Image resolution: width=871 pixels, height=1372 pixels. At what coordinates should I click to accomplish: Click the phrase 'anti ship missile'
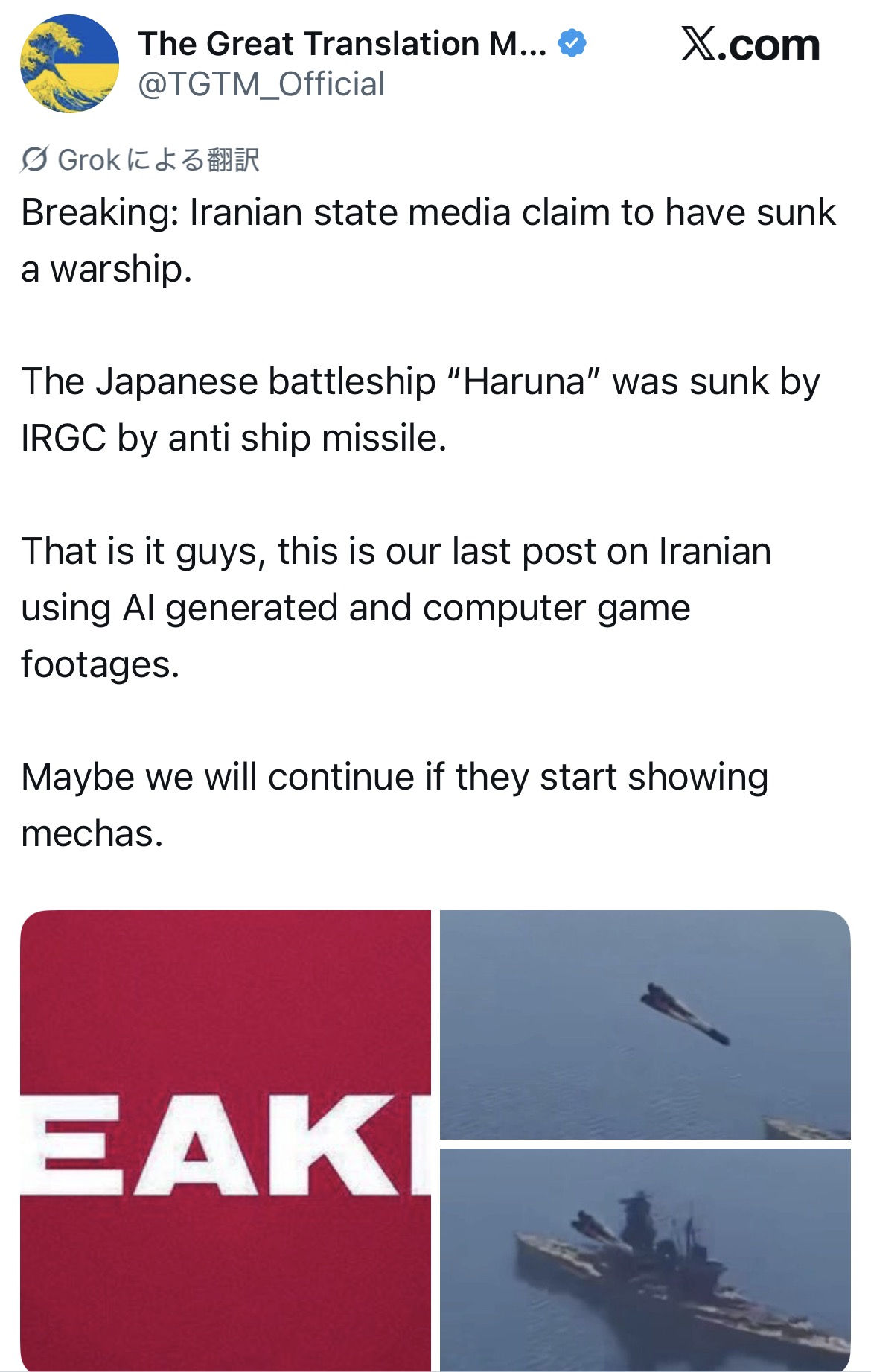[305, 438]
